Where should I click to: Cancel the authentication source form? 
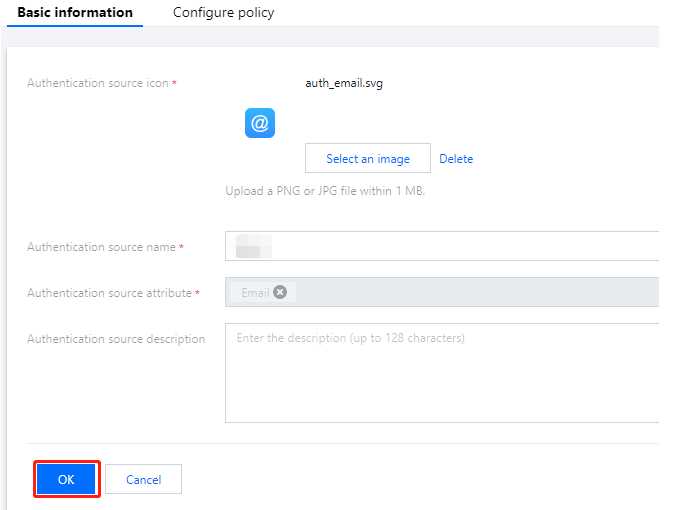pyautogui.click(x=143, y=479)
